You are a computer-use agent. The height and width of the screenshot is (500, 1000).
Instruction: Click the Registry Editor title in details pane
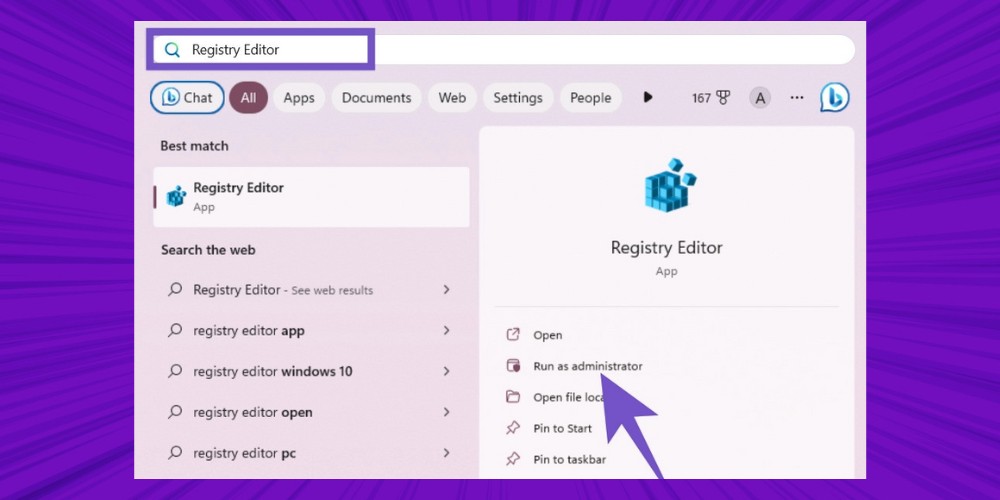[x=666, y=247]
